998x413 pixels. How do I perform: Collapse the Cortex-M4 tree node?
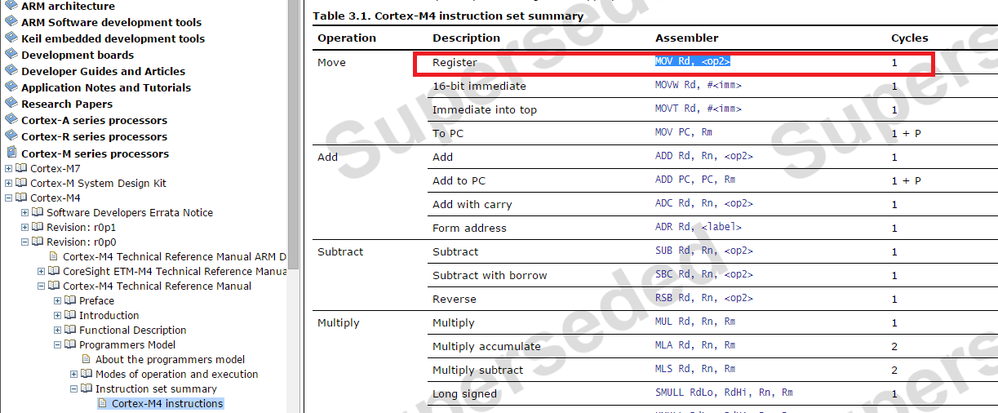pyautogui.click(x=8, y=198)
